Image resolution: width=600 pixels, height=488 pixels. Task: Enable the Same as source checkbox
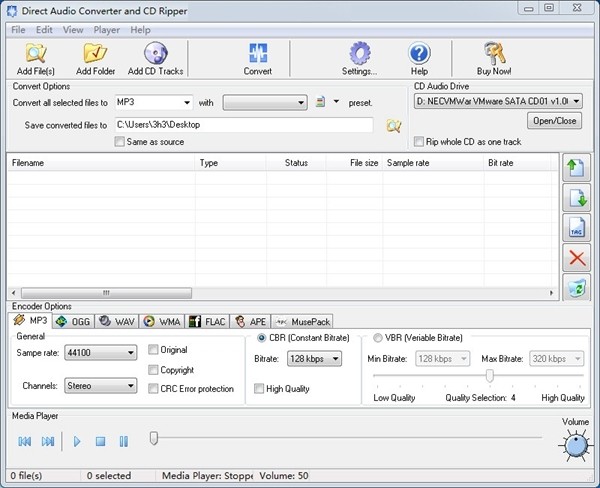pos(120,142)
